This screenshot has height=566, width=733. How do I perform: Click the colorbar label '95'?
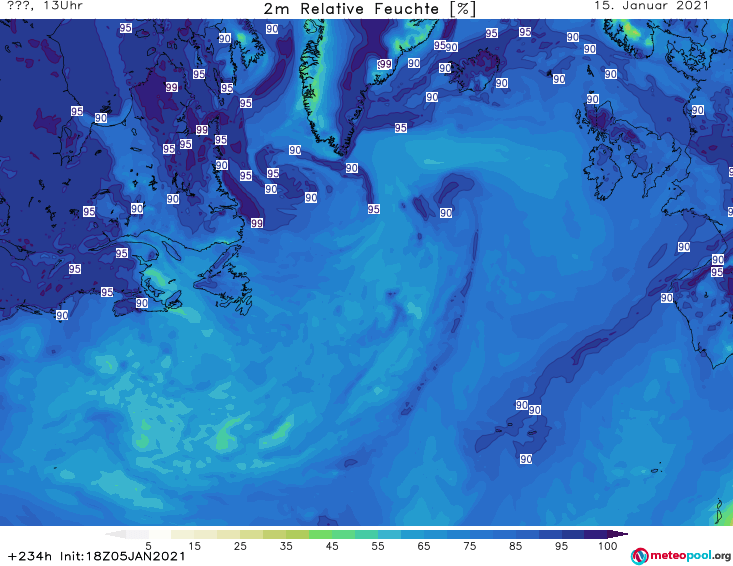tap(561, 546)
